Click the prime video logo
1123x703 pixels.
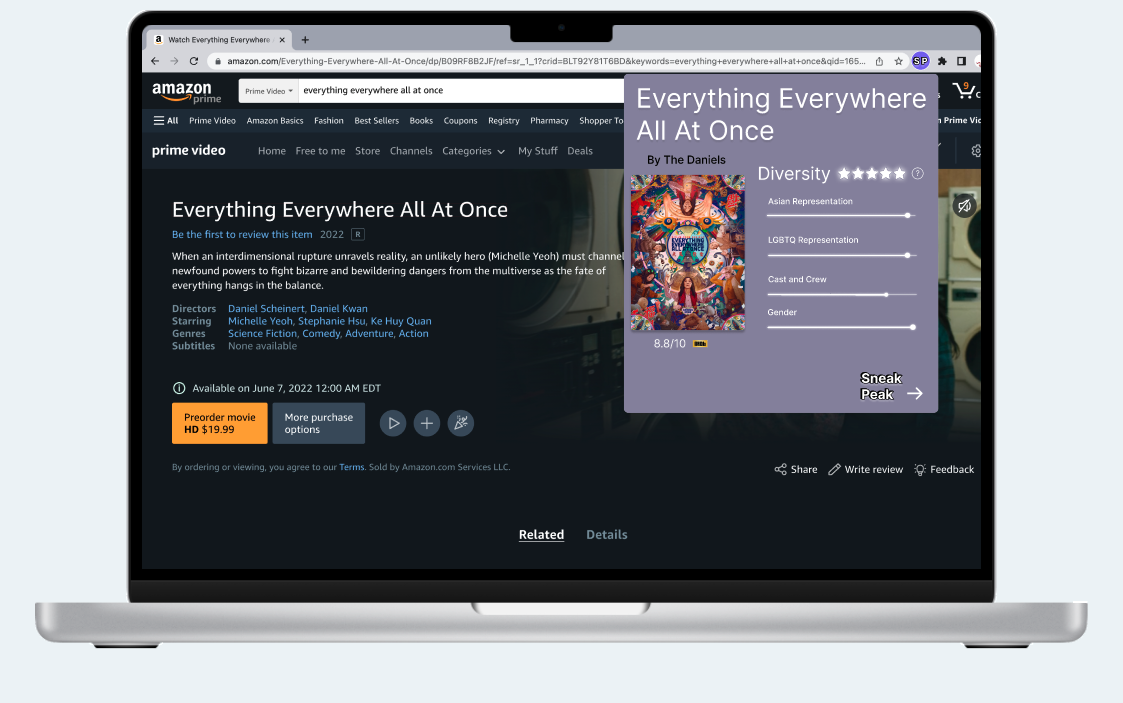[188, 150]
